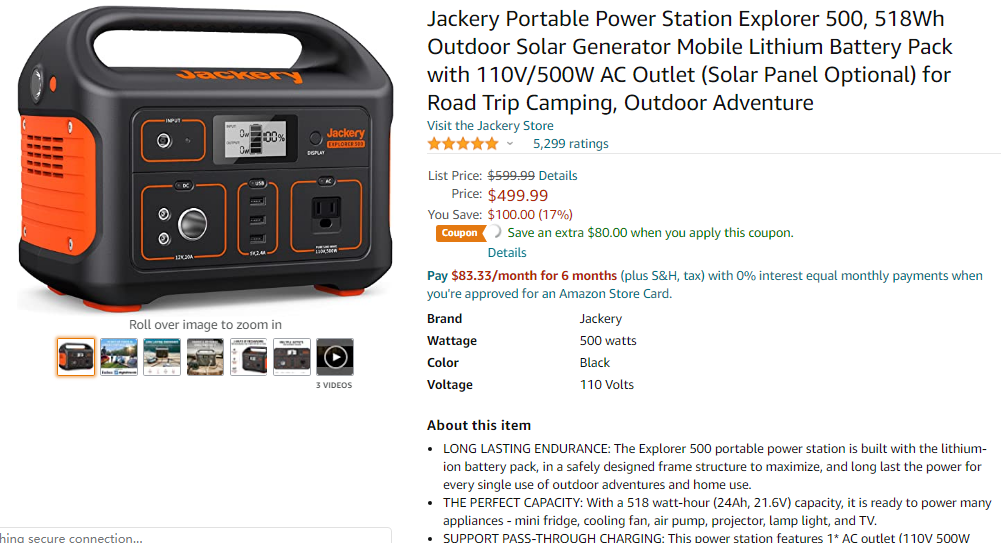Viewport: 1002px width, 543px height.
Task: Tick the orange Coupon checkbox badge
Action: click(x=460, y=233)
